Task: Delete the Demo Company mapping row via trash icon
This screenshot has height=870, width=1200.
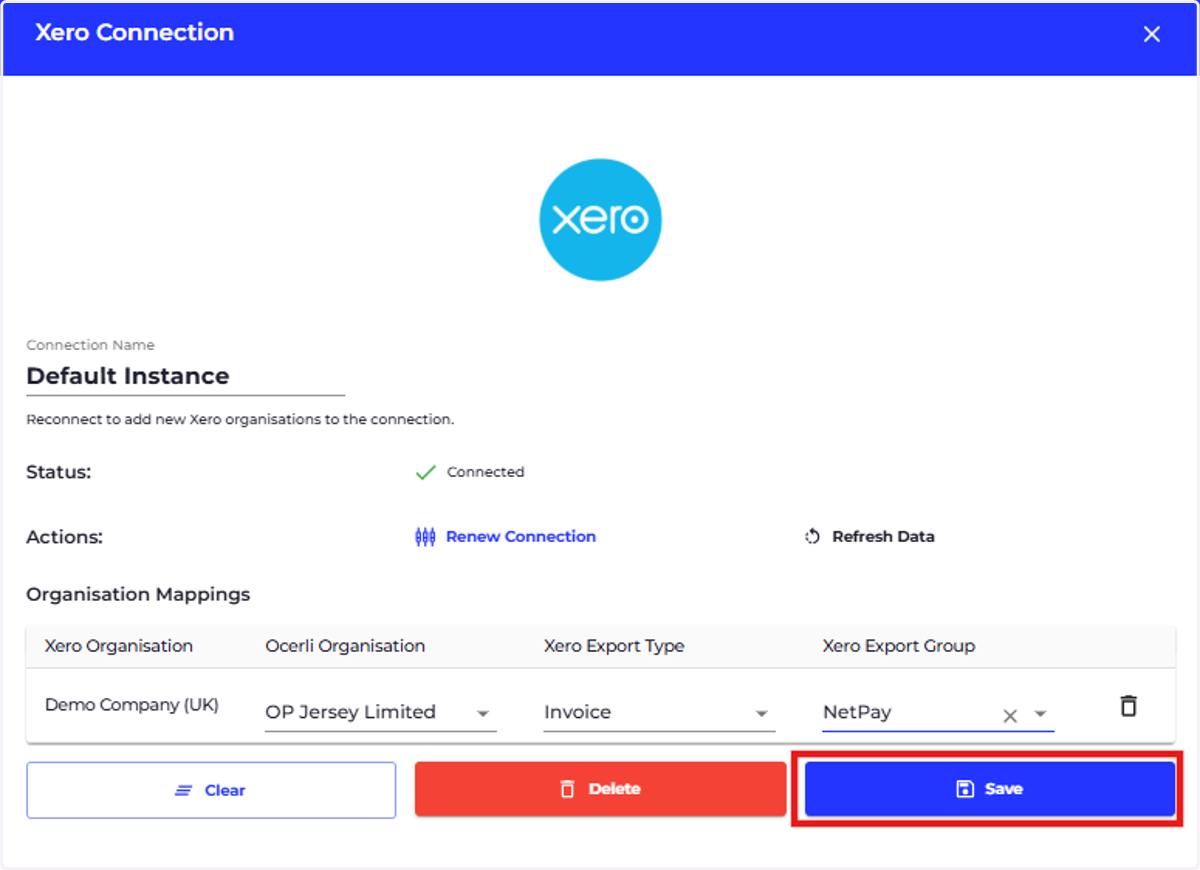Action: [x=1128, y=706]
